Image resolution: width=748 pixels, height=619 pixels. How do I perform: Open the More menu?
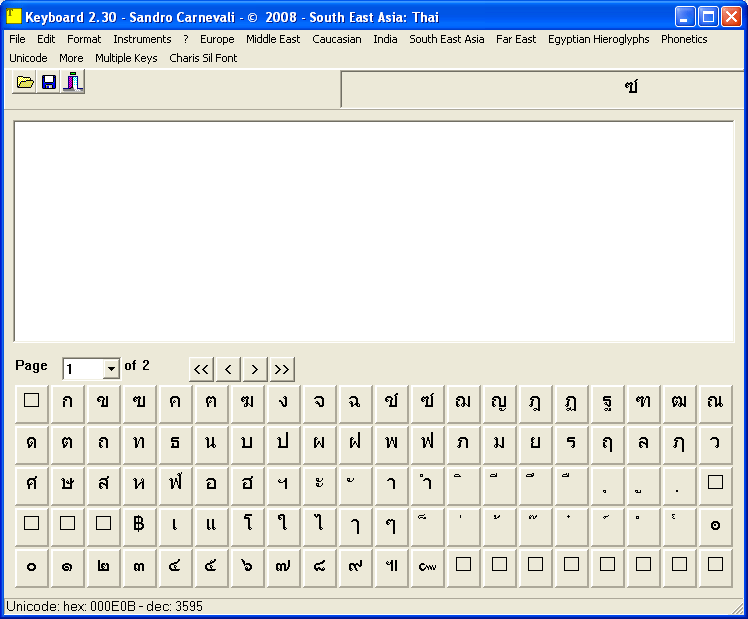71,58
